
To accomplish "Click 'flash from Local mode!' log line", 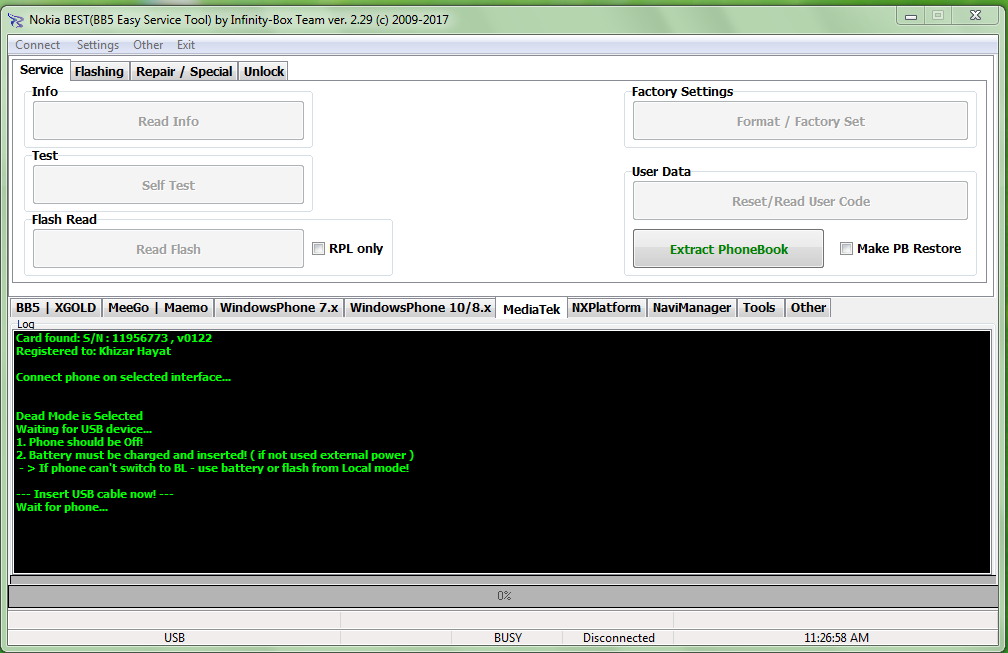I will (213, 468).
